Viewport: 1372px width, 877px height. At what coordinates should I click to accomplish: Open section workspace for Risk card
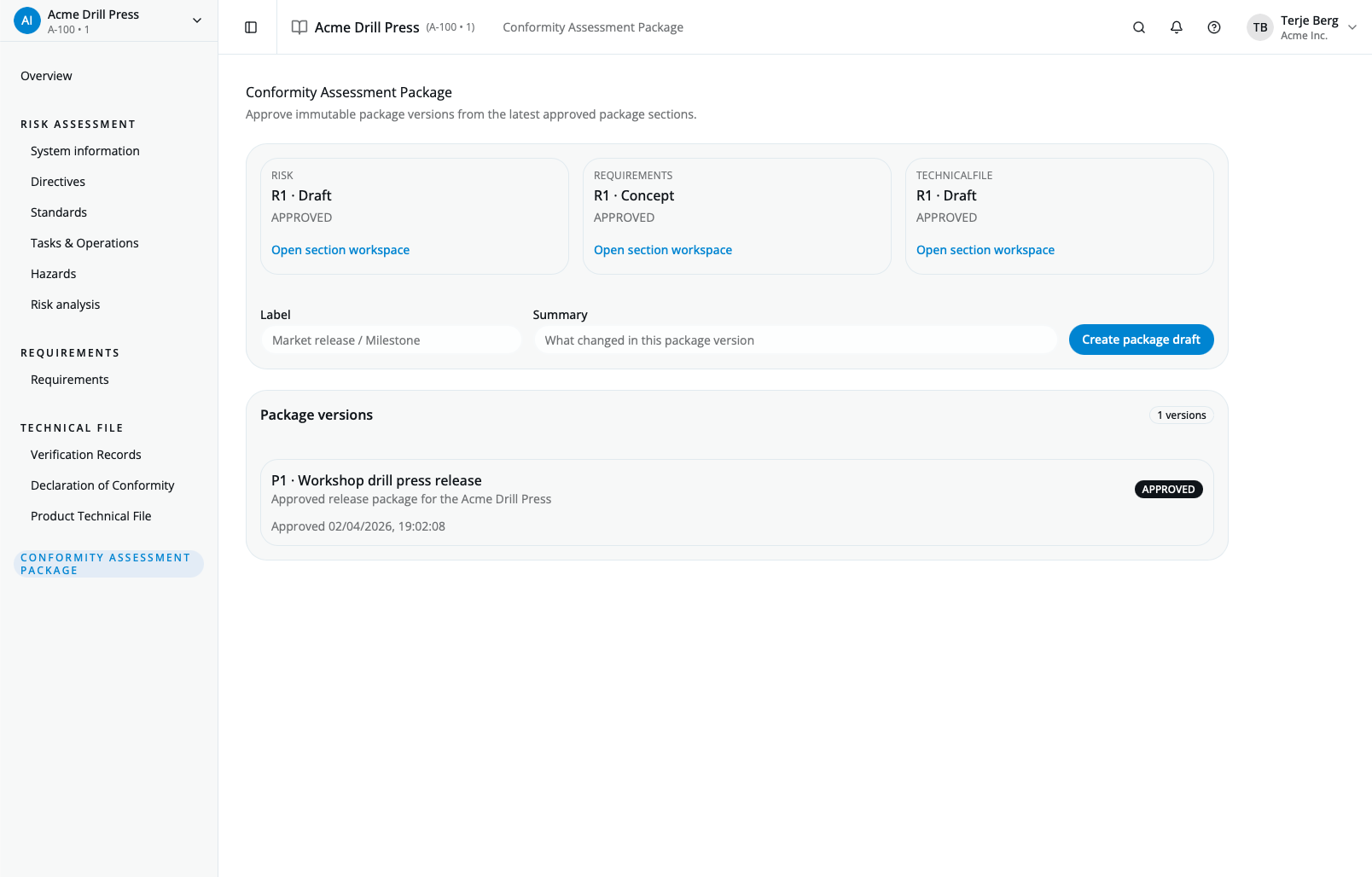pos(340,250)
